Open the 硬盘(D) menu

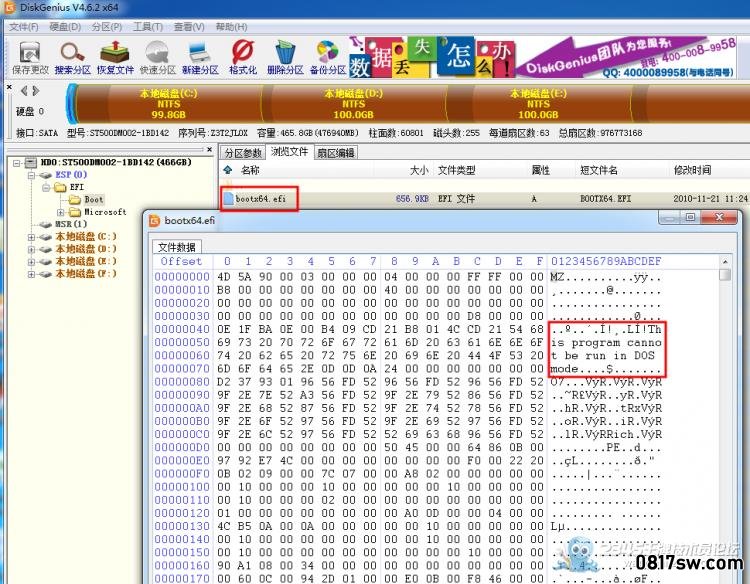[x=65, y=27]
